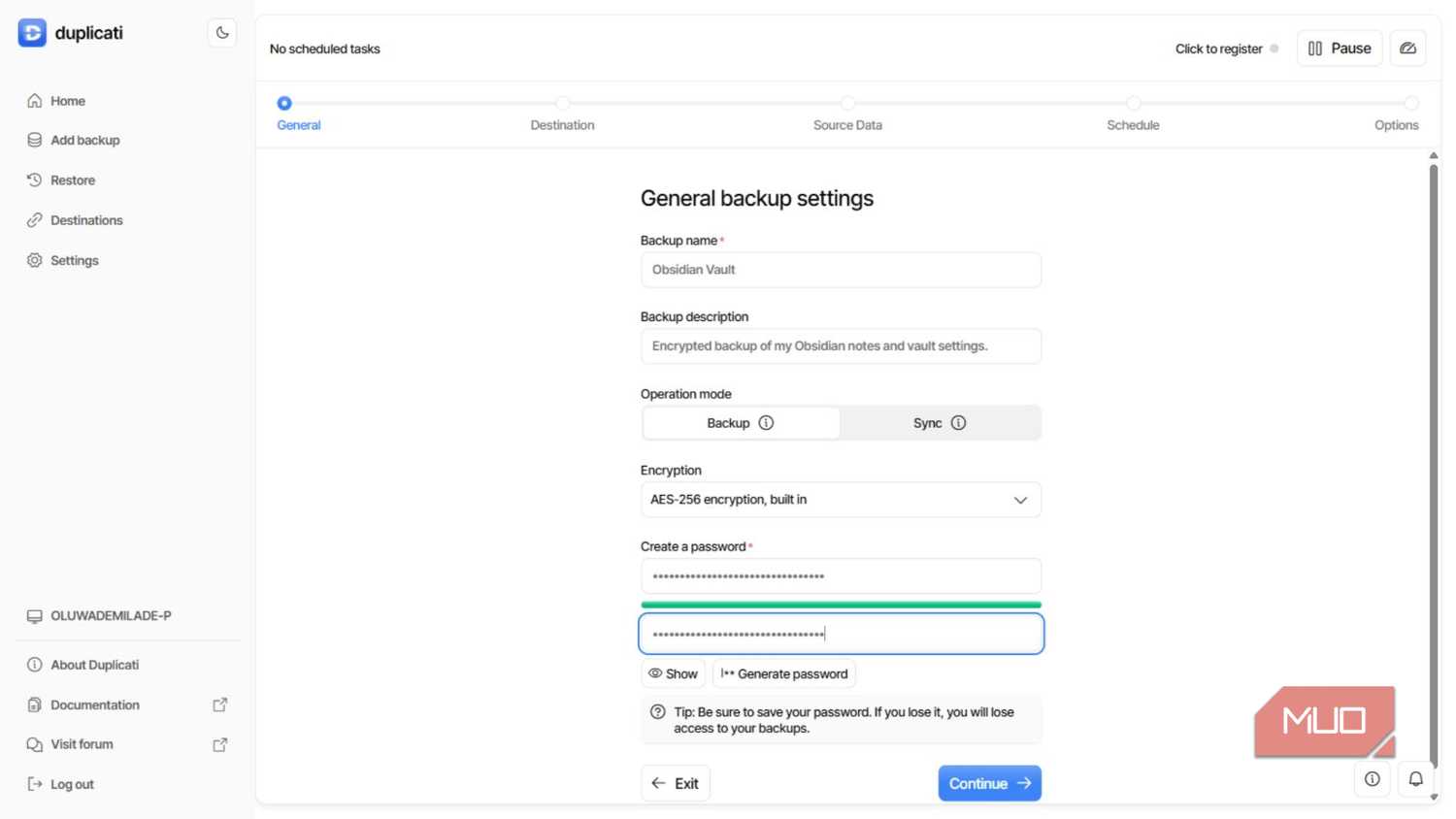Click No scheduled tasks status text

324,49
